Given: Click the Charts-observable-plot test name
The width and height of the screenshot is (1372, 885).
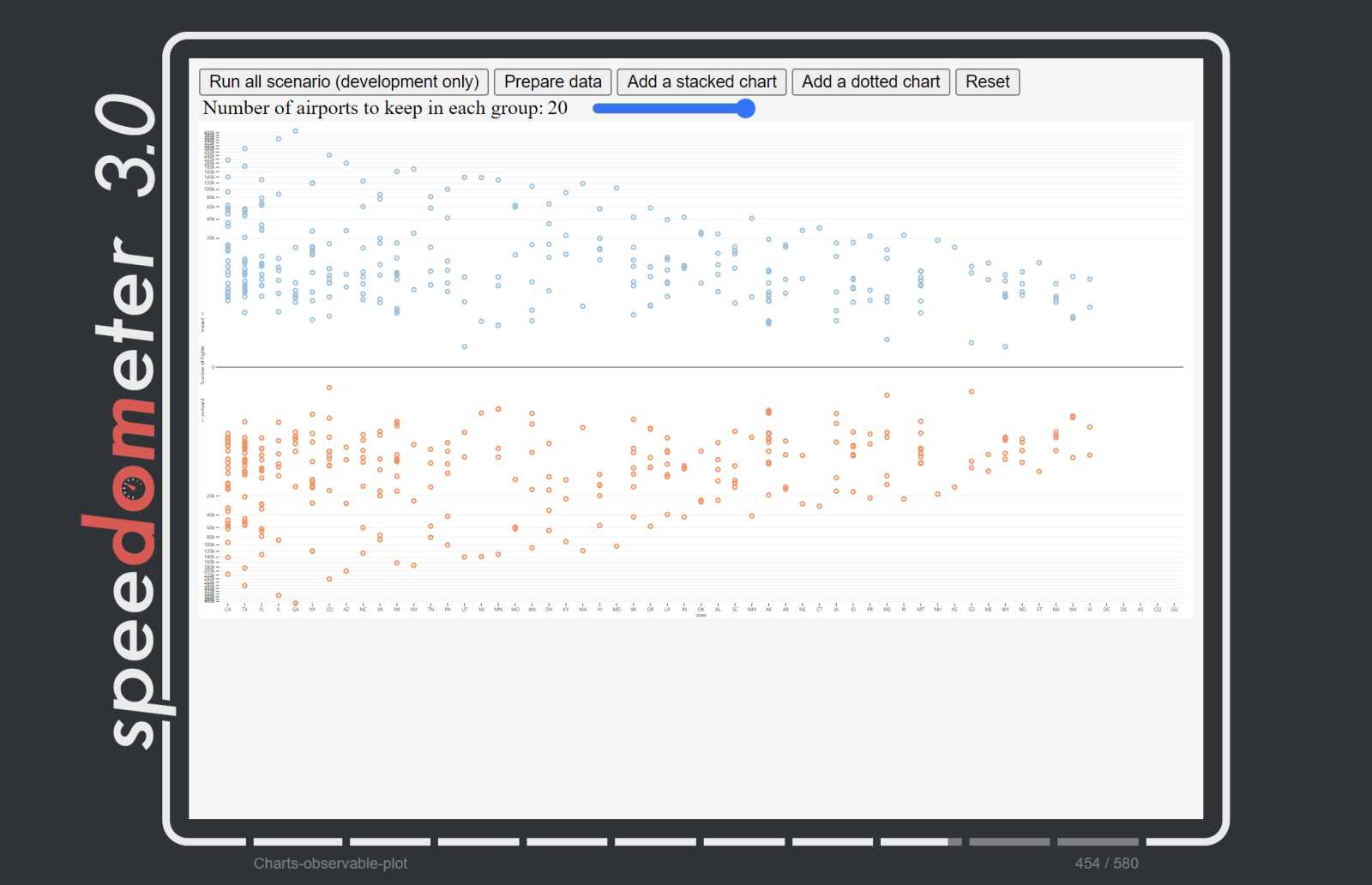Looking at the screenshot, I should [330, 864].
